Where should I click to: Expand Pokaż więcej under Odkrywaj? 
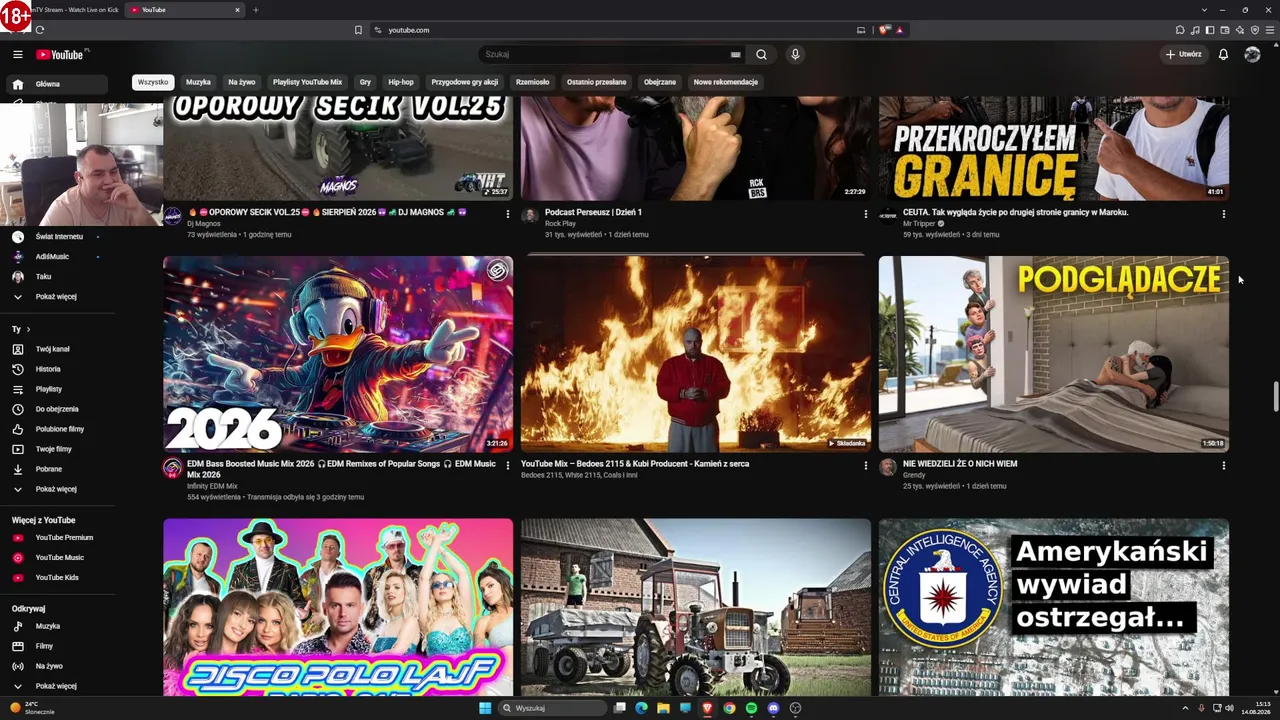[x=57, y=686]
